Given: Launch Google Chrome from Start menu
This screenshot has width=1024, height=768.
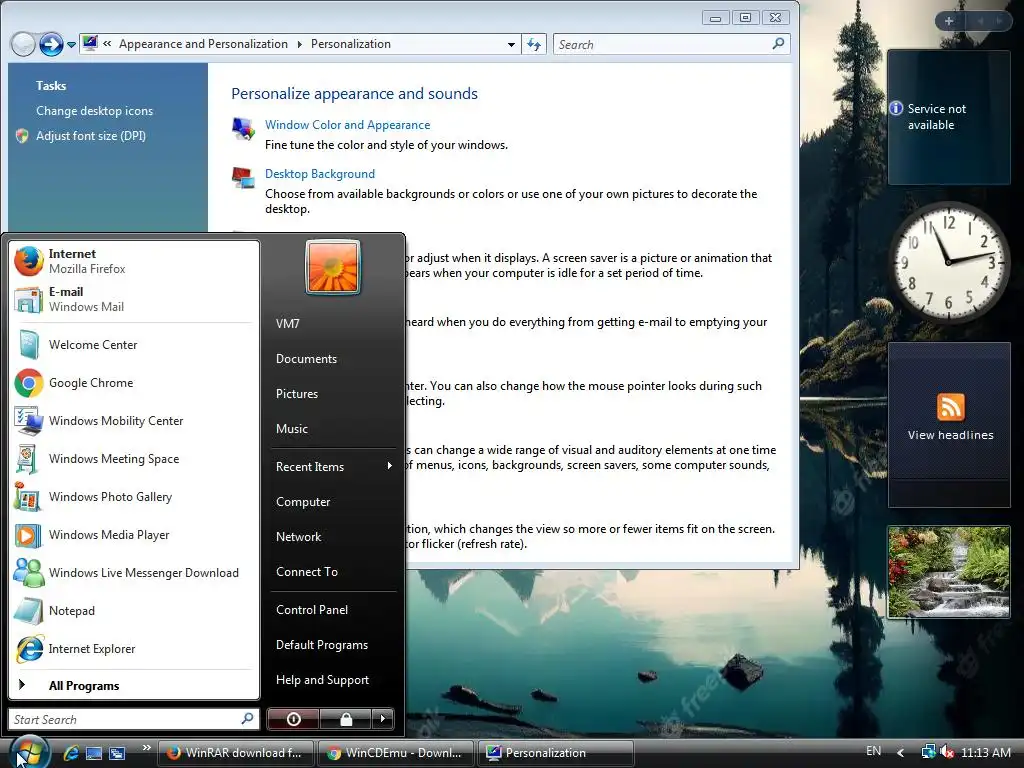Looking at the screenshot, I should pyautogui.click(x=134, y=383).
